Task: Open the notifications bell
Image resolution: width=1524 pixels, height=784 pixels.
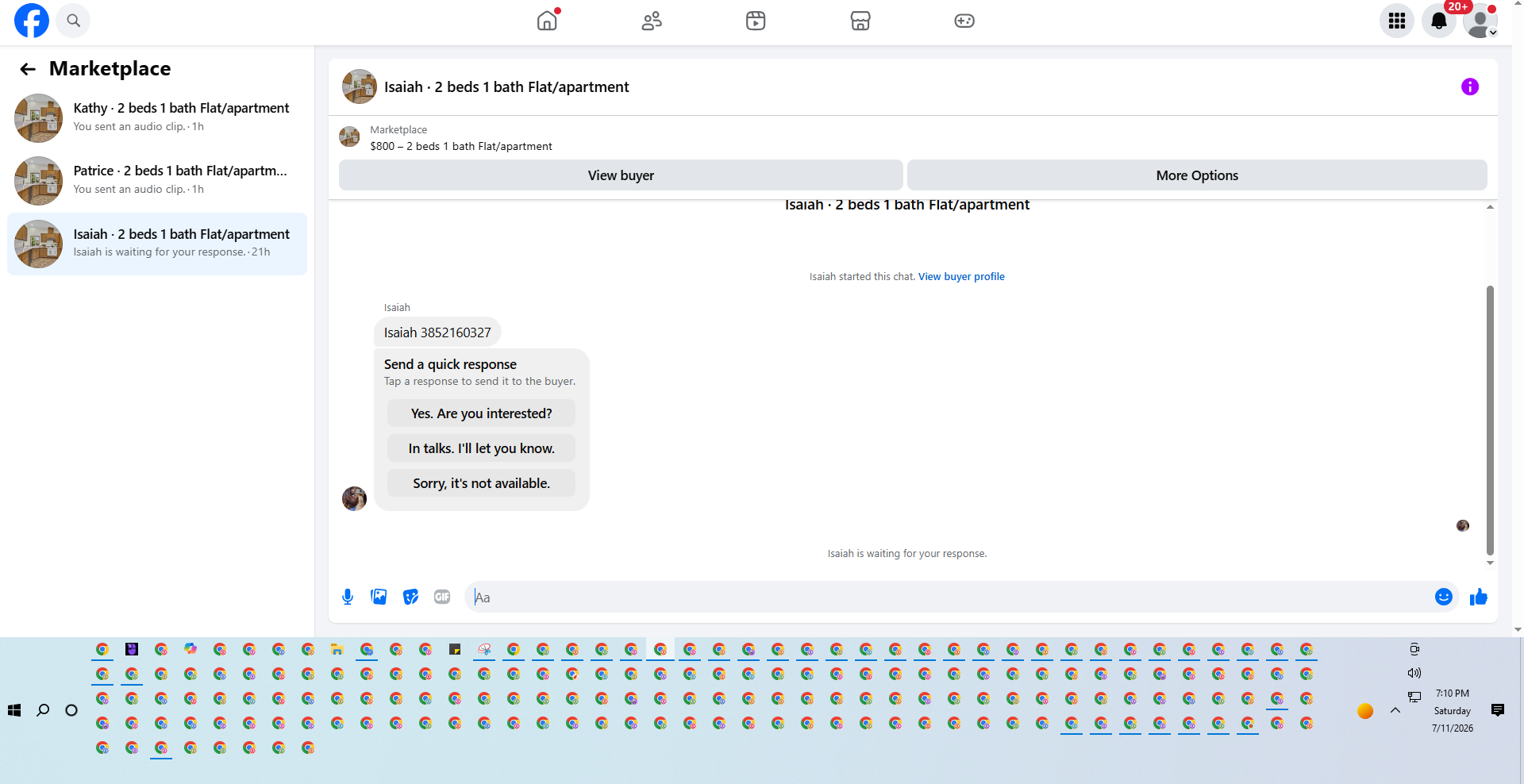Action: coord(1439,21)
